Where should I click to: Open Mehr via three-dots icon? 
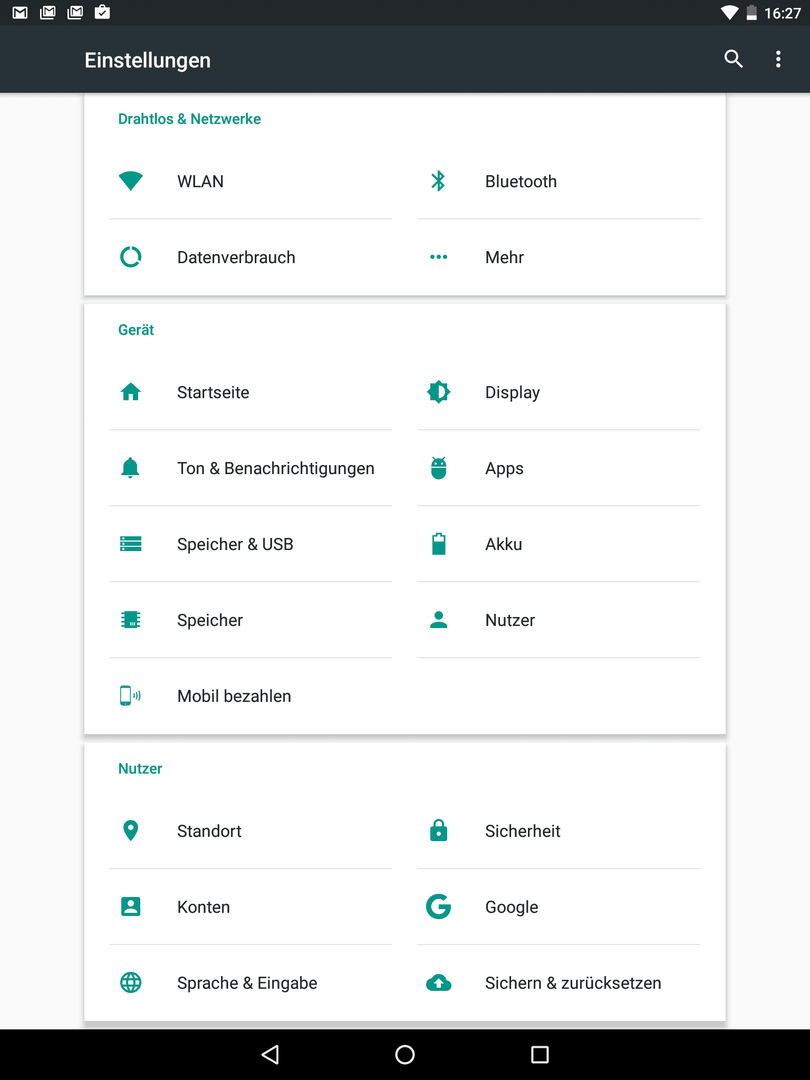(x=438, y=257)
